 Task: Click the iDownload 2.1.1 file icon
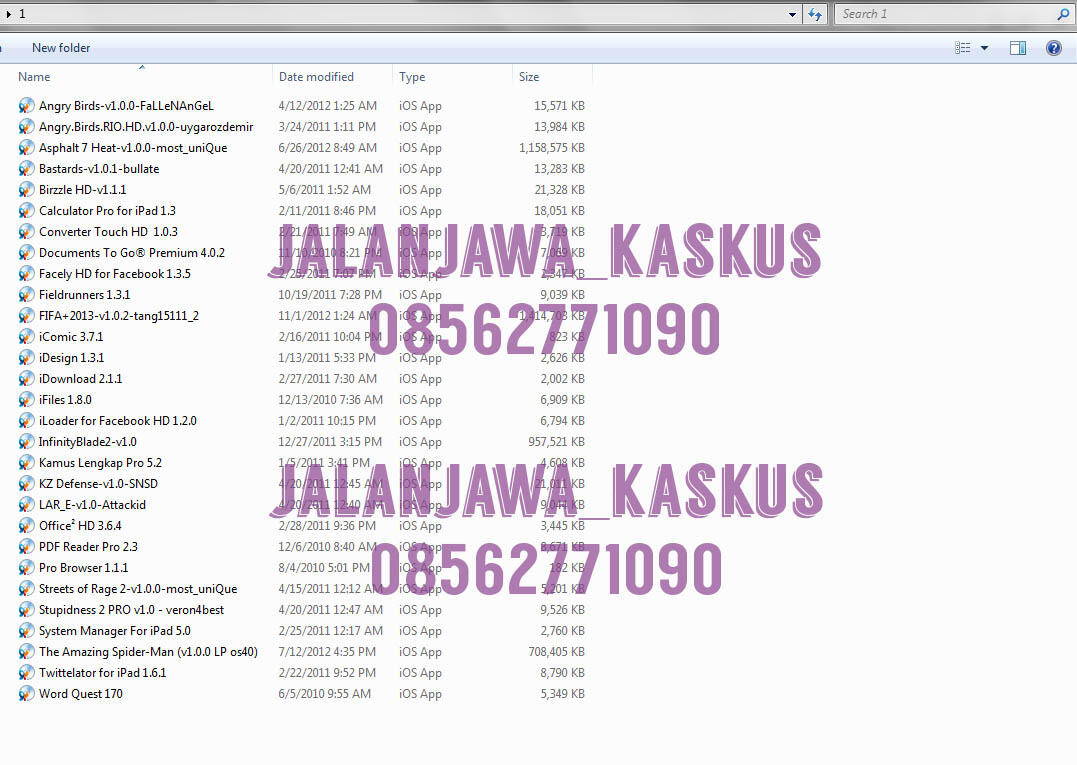point(26,379)
